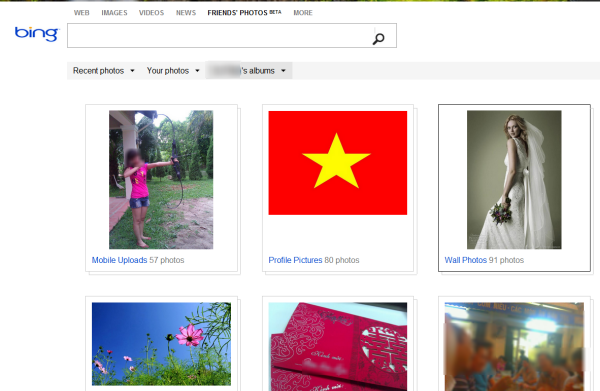Switch to the IMAGES tab

click(x=114, y=13)
